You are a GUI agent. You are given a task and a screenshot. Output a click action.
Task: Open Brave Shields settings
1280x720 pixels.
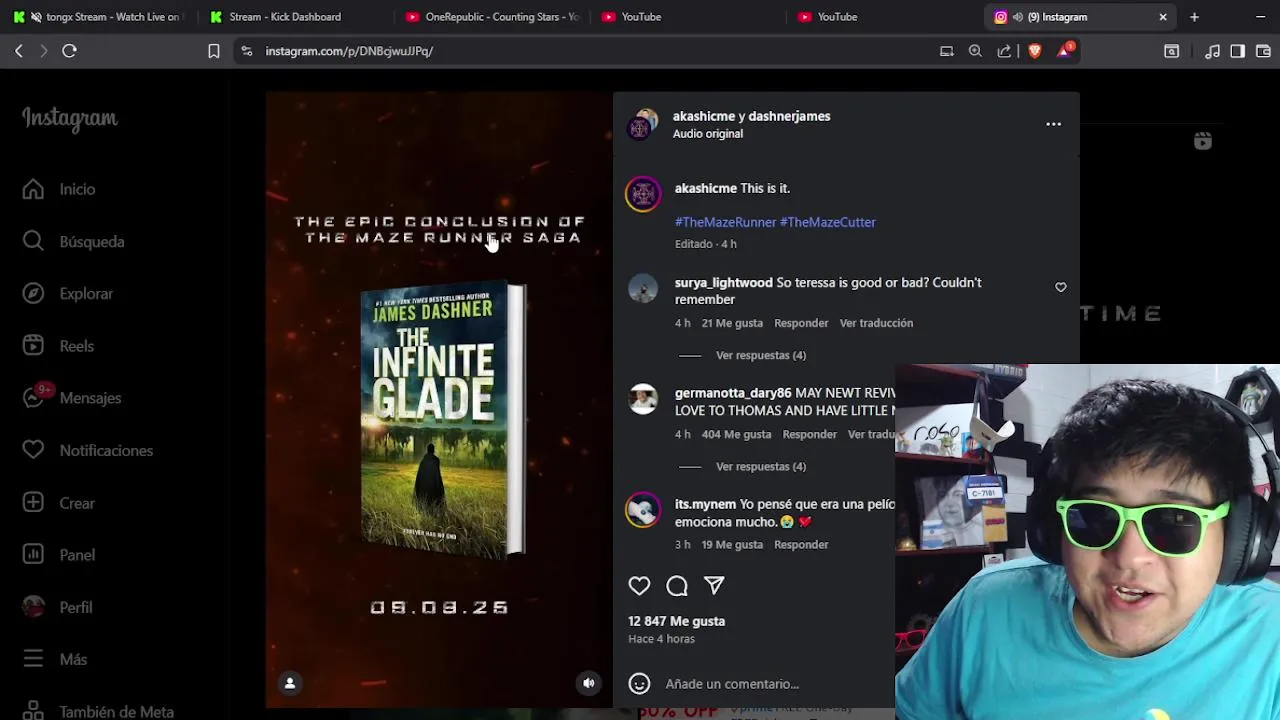click(x=1035, y=51)
